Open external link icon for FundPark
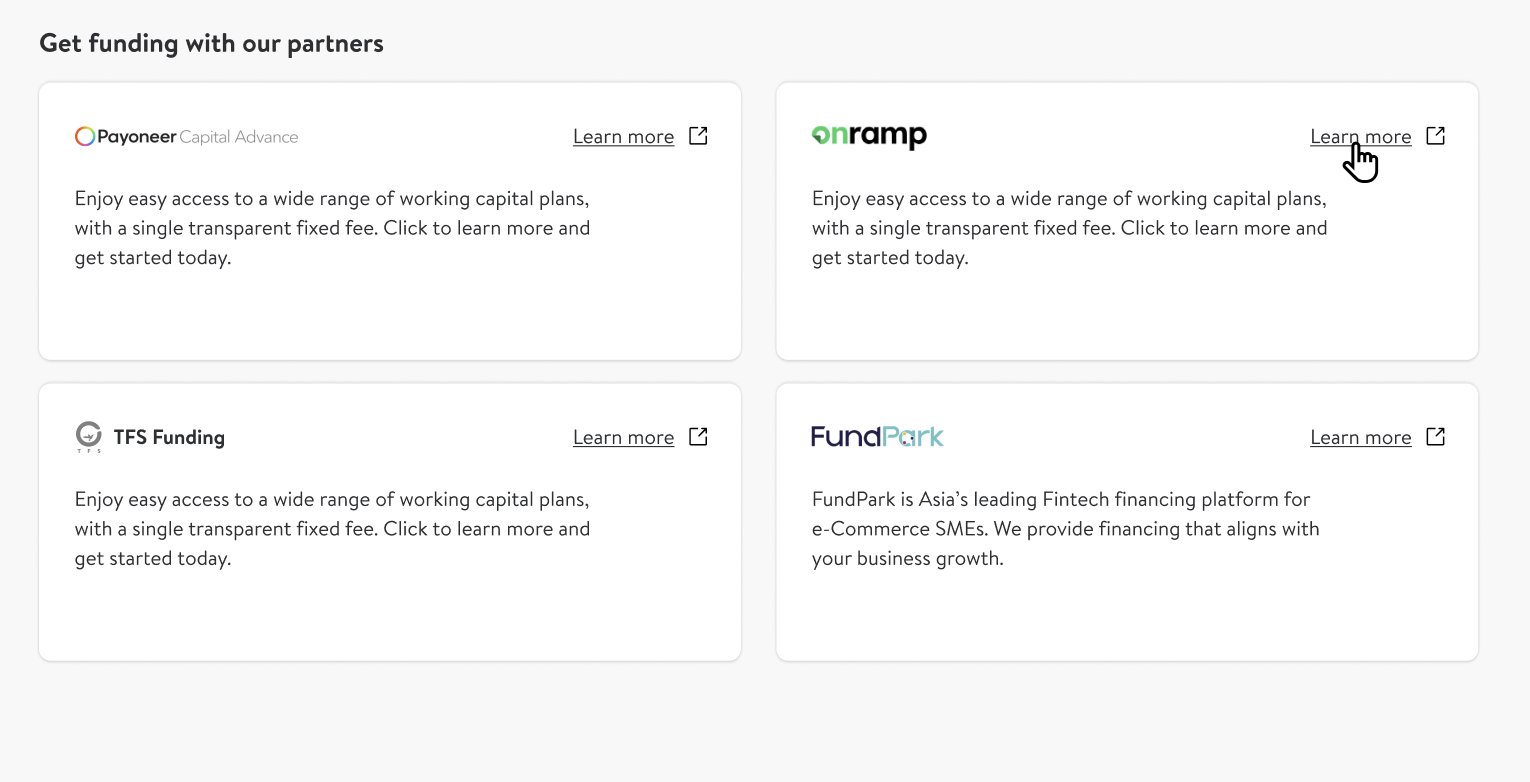This screenshot has height=782, width=1530. point(1436,437)
